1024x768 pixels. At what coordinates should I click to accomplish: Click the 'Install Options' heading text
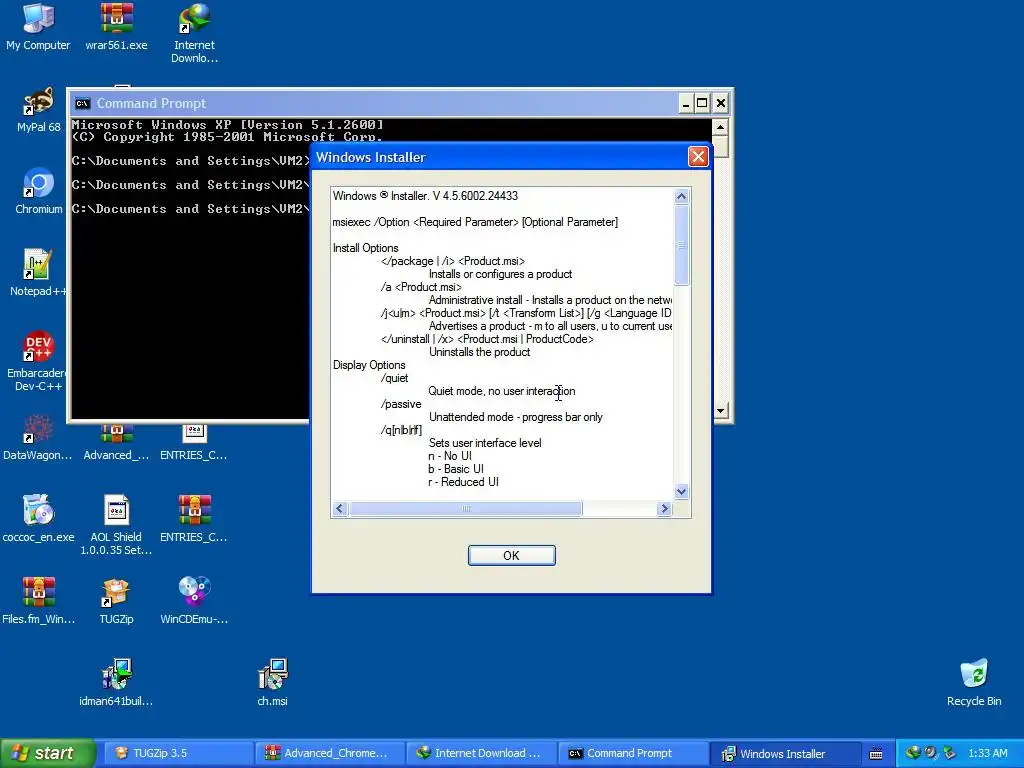pyautogui.click(x=366, y=248)
